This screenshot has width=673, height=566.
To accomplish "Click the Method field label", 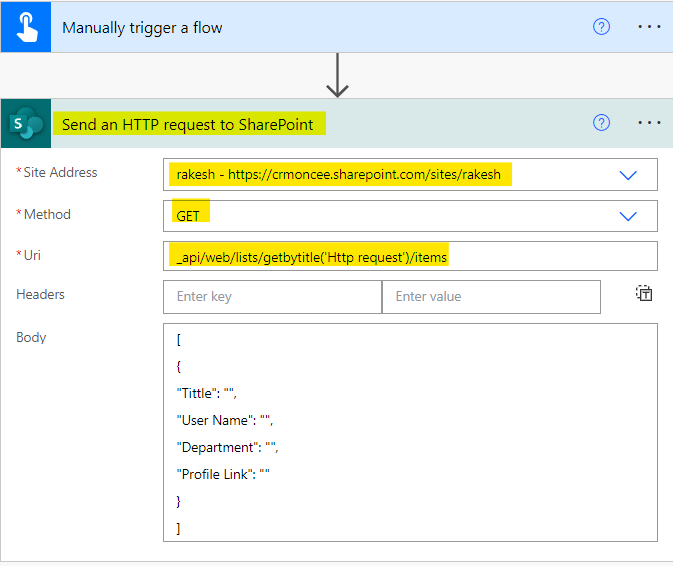I will coord(47,214).
